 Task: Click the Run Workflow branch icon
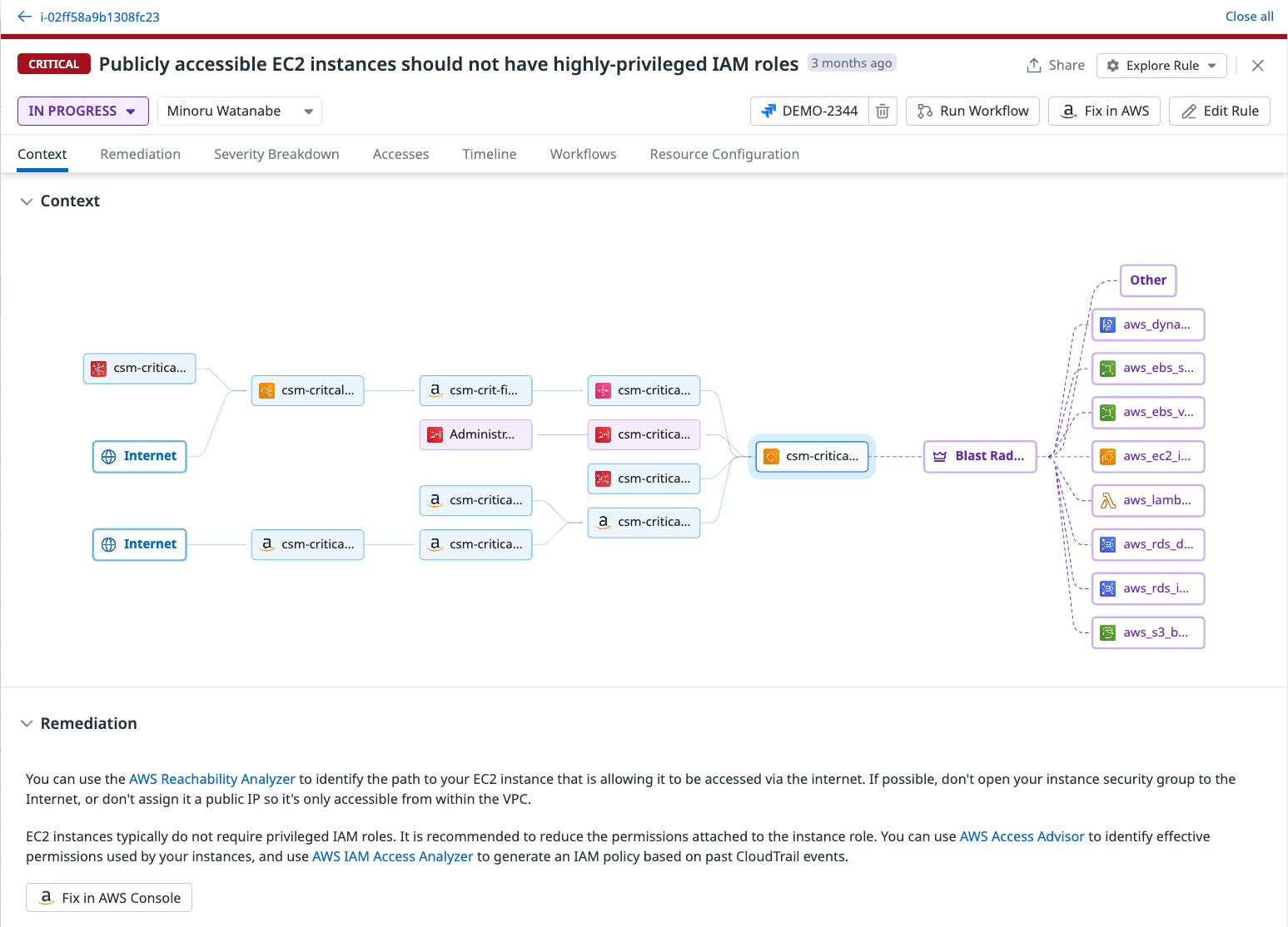point(924,110)
